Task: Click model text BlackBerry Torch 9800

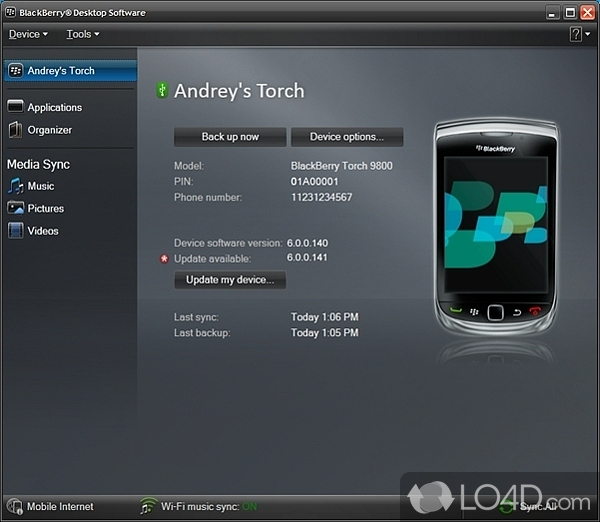Action: click(341, 166)
